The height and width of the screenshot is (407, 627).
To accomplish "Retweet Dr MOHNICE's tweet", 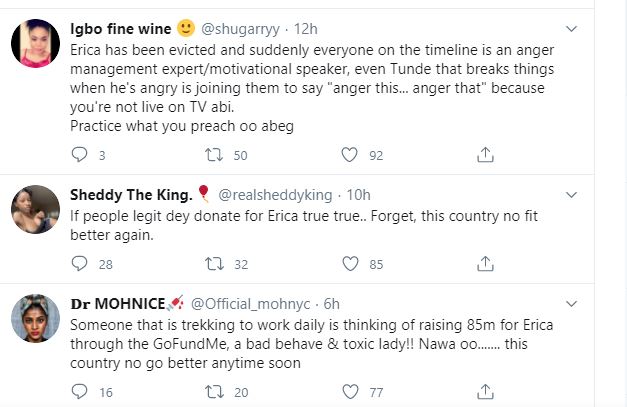I will 213,392.
